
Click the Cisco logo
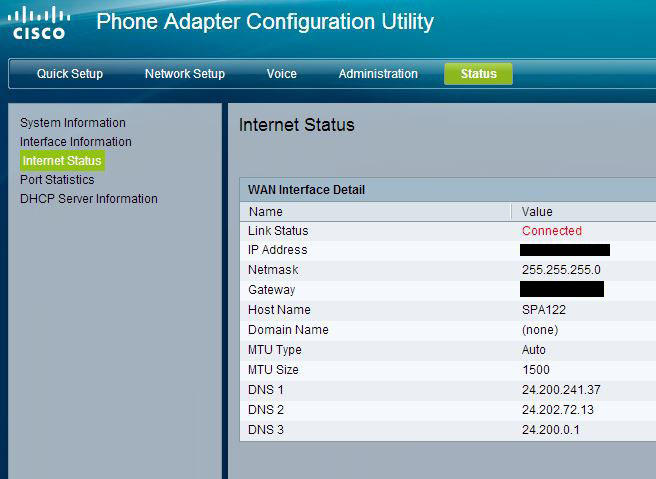point(40,23)
